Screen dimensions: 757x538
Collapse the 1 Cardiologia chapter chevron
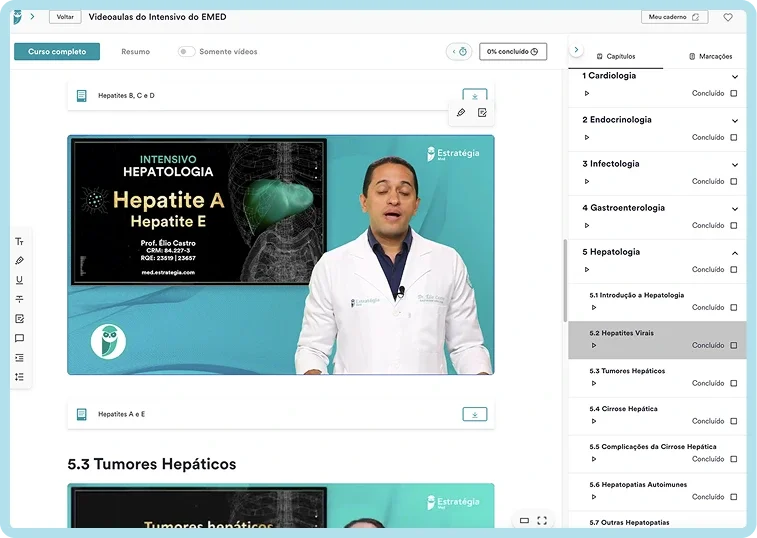click(x=735, y=76)
